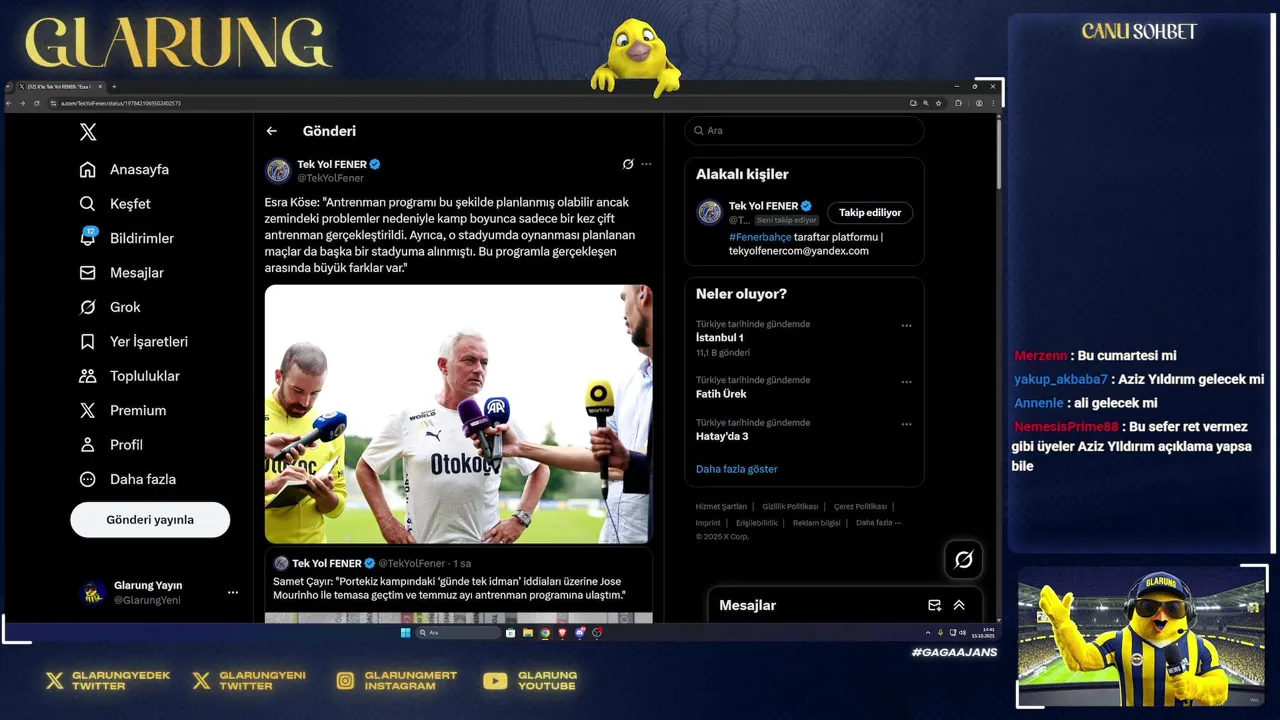Viewport: 1280px width, 720px height.
Task: Click the Ara search field on X
Action: (x=804, y=131)
